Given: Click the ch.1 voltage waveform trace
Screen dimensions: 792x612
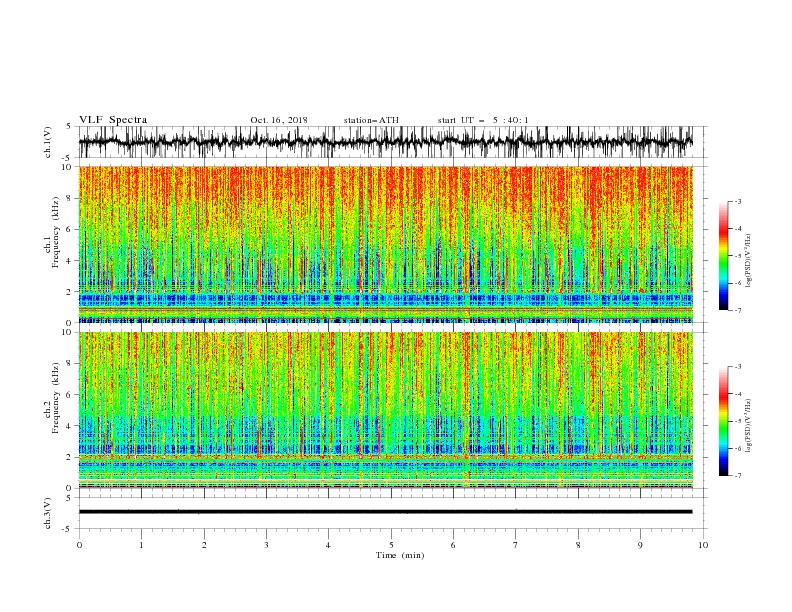Looking at the screenshot, I should pos(385,142).
